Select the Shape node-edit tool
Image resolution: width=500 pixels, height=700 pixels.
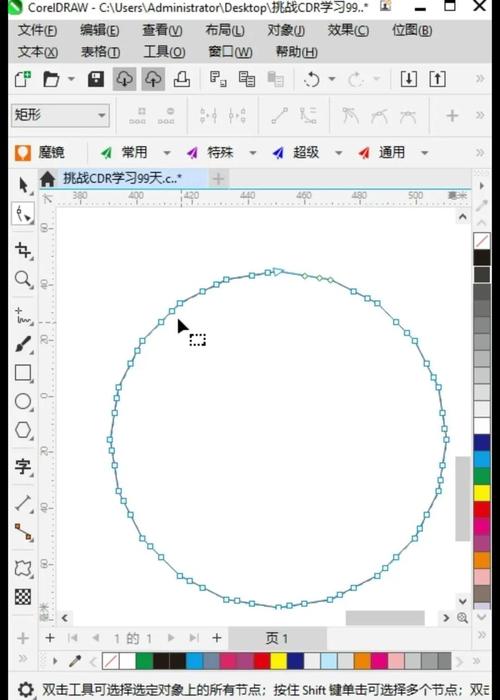tap(23, 214)
